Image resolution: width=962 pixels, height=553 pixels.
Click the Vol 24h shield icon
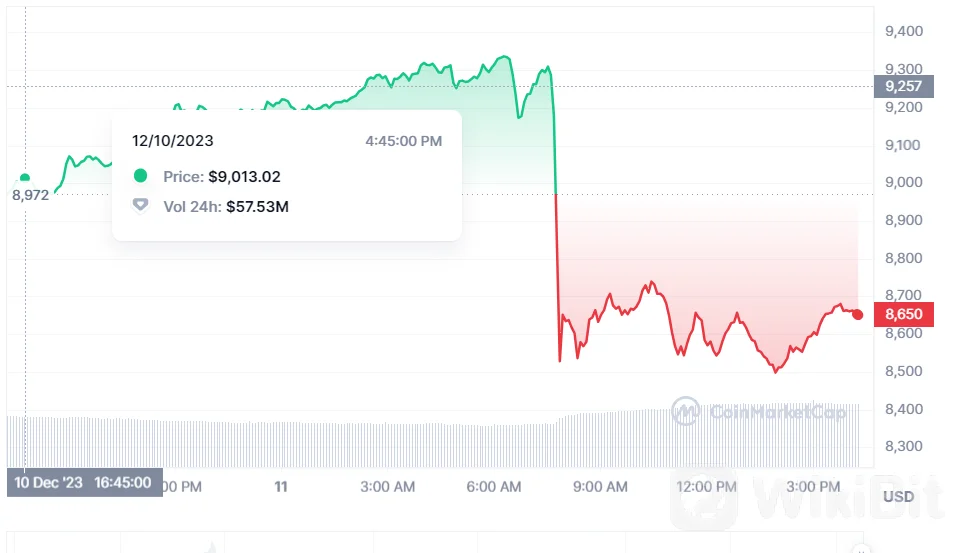[141, 205]
